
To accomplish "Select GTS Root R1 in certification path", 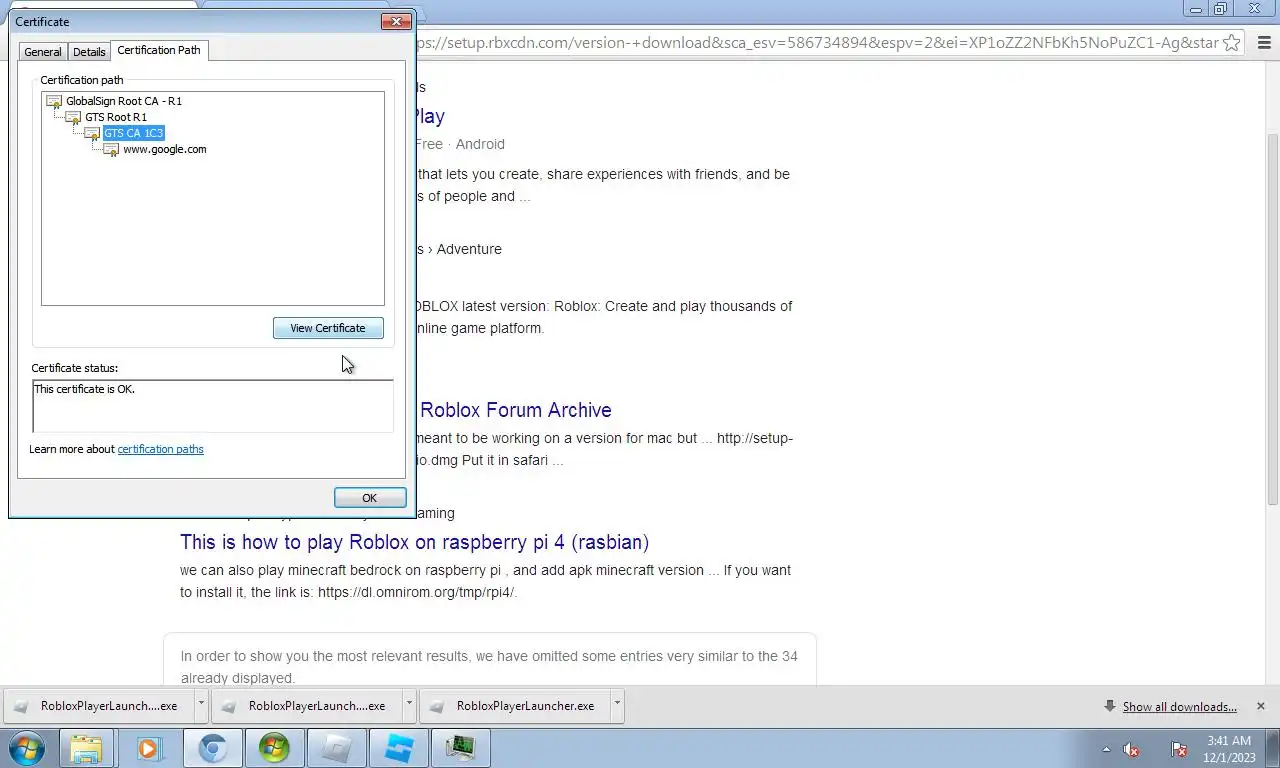I will tap(116, 117).
